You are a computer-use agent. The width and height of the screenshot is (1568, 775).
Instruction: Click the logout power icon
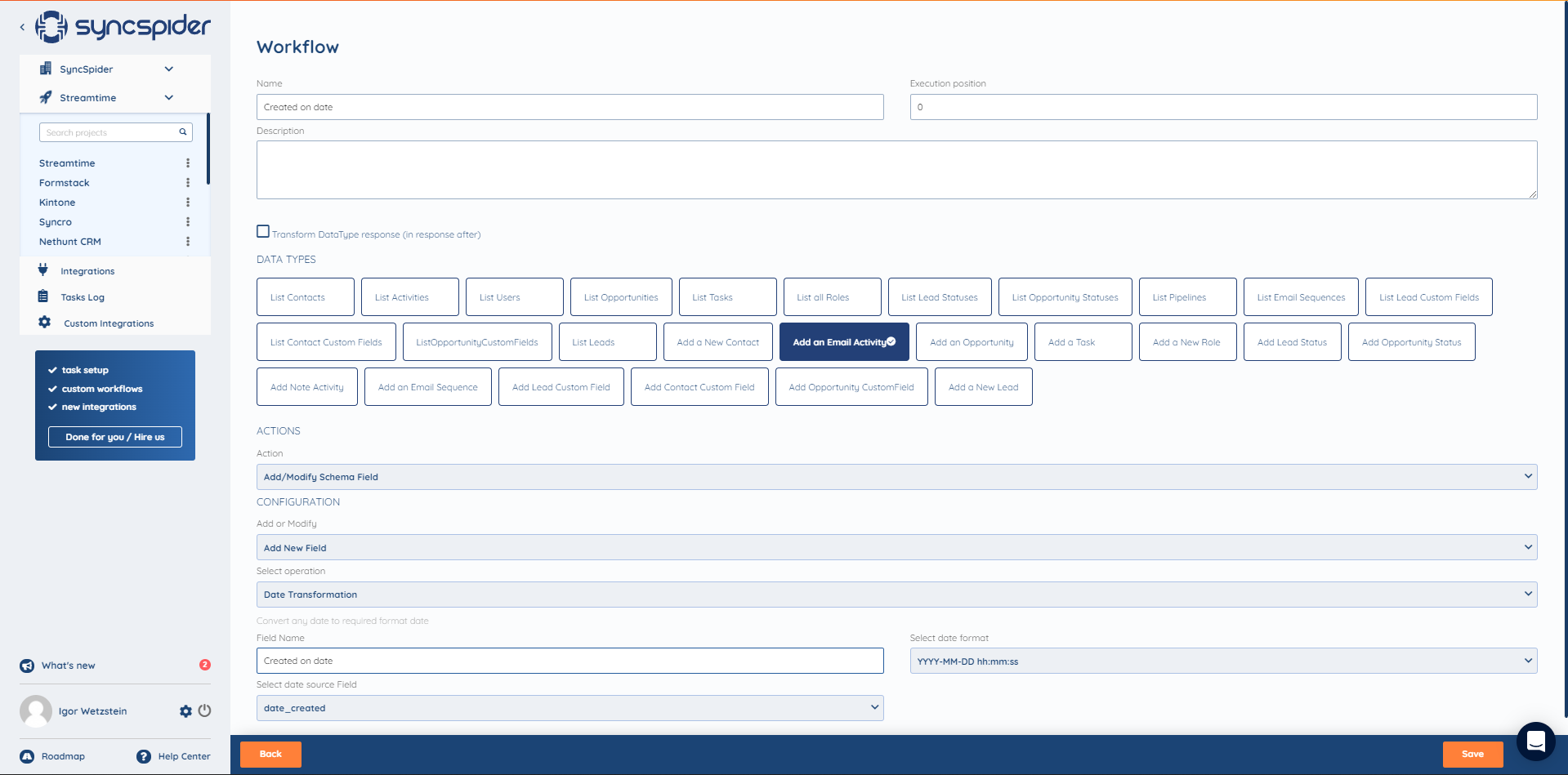[x=204, y=710]
